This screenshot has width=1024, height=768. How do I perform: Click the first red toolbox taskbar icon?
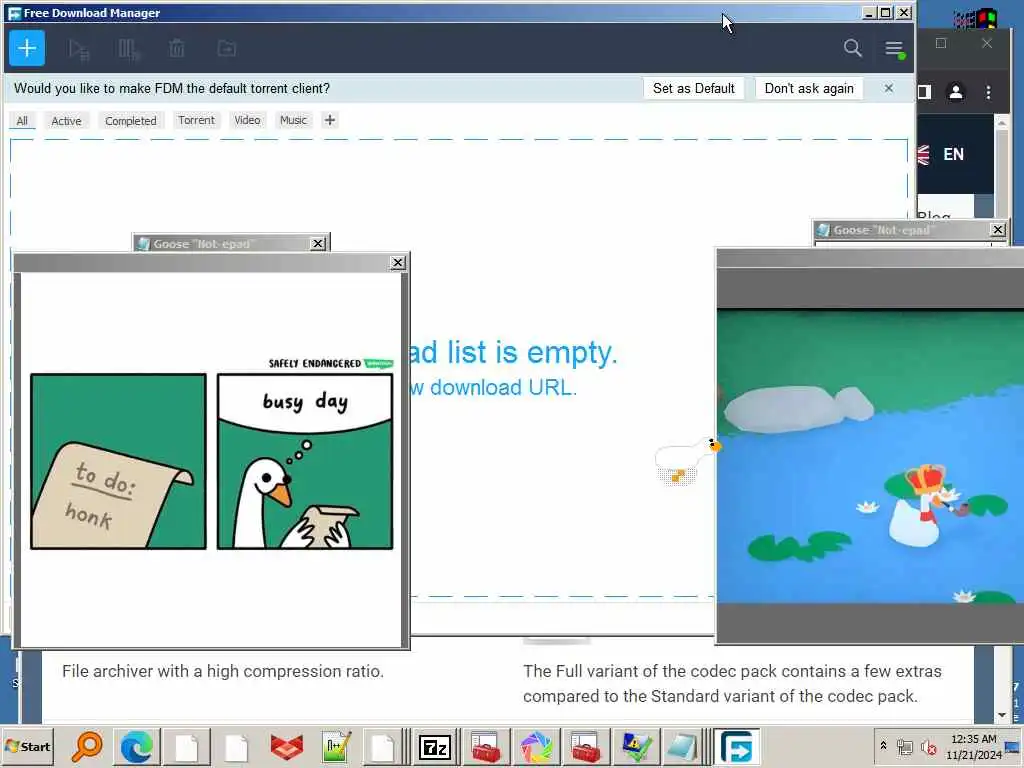[485, 746]
